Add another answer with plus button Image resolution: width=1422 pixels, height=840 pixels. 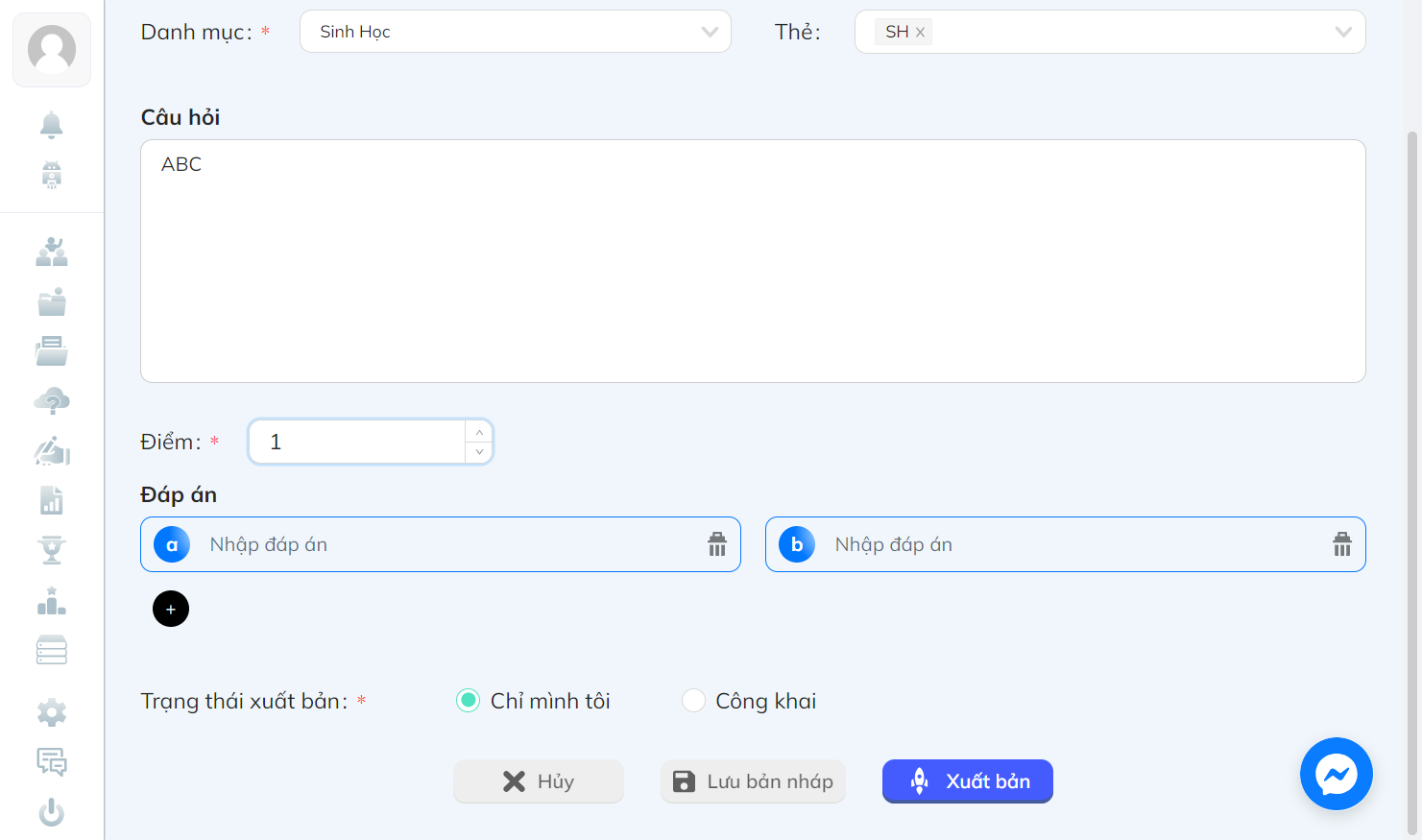171,609
